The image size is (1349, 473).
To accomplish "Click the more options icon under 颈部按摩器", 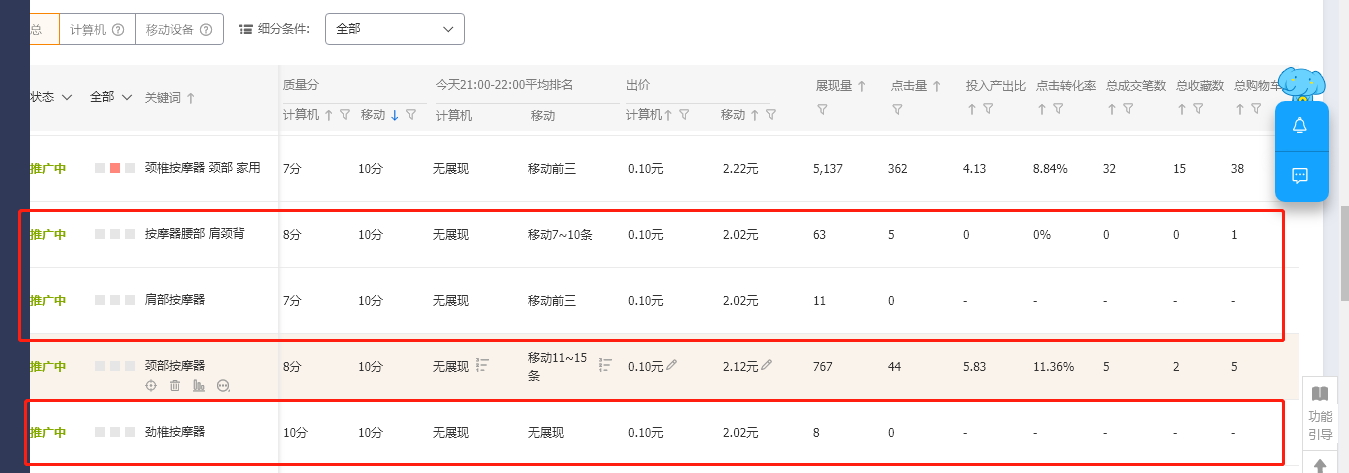I will pyautogui.click(x=223, y=385).
